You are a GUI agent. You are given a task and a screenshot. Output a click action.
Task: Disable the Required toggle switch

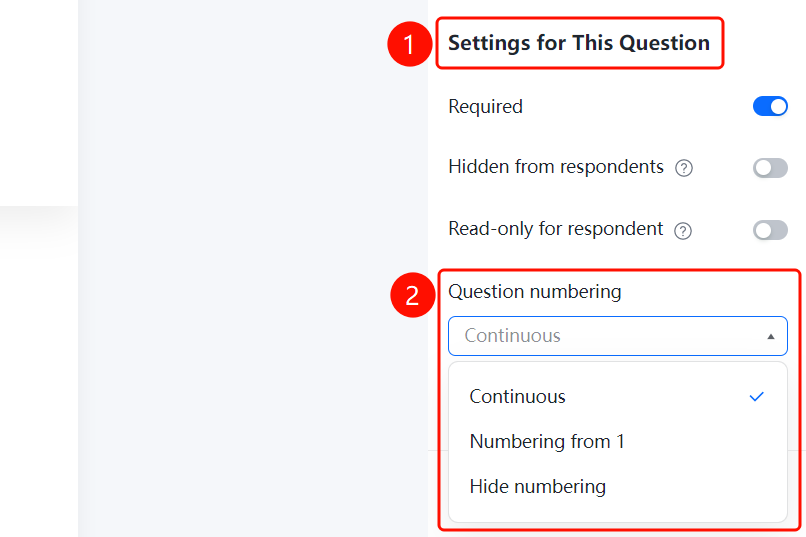(x=770, y=106)
